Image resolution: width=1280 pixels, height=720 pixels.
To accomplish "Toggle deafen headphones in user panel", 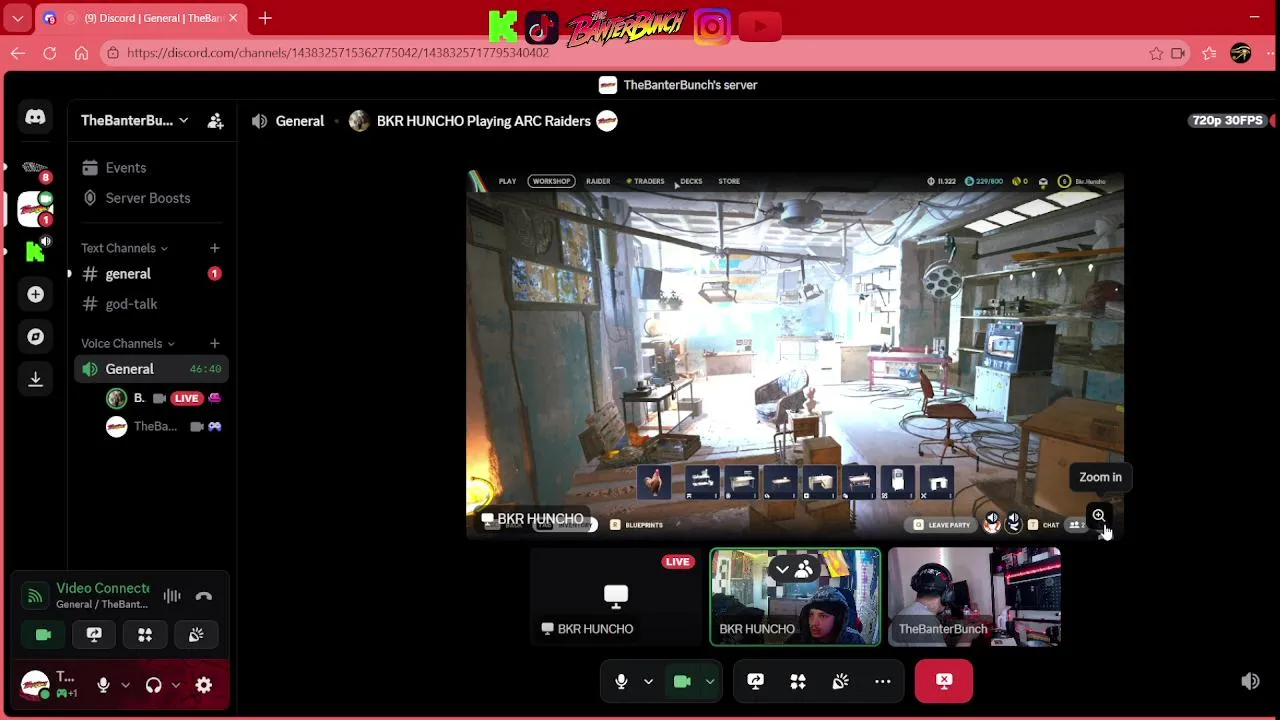I will [x=153, y=685].
